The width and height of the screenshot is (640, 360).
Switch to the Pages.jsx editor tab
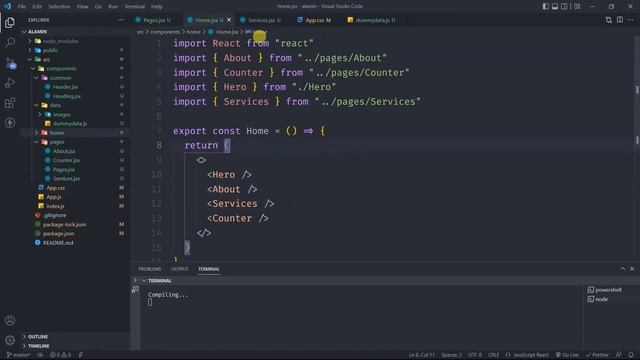click(x=154, y=20)
